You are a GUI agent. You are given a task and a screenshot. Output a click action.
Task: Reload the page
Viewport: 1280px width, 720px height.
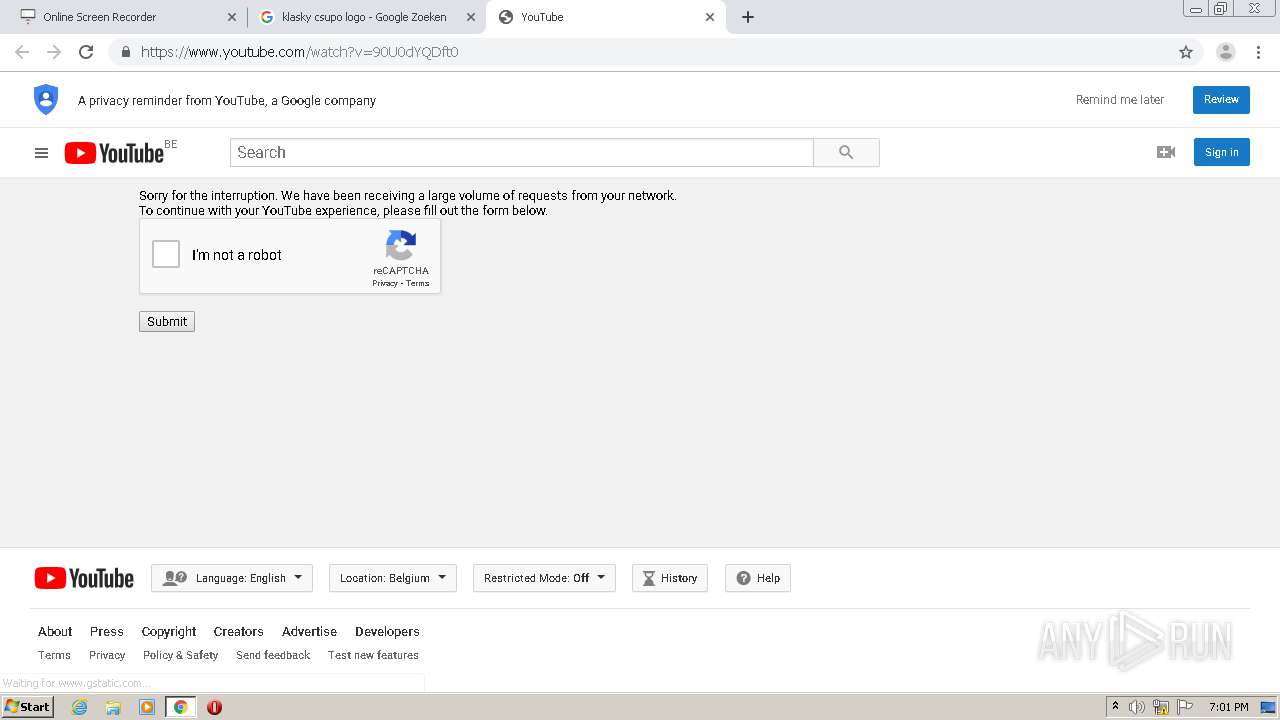click(x=86, y=52)
